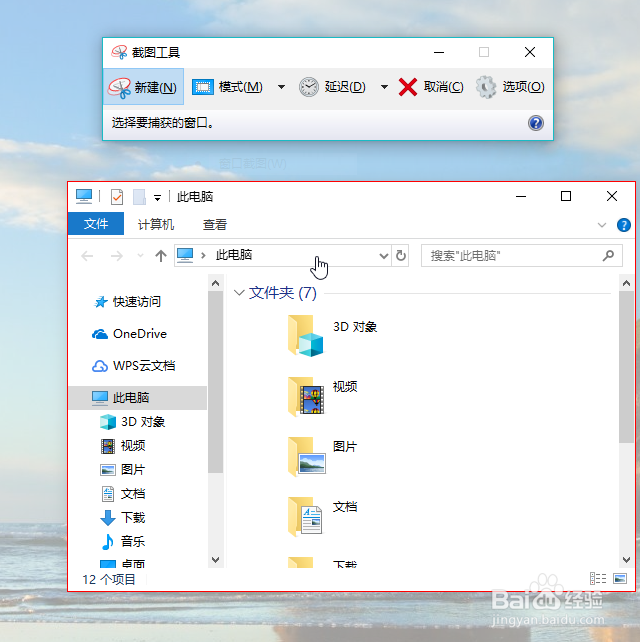Select the 文档 folder icon

(x=305, y=516)
